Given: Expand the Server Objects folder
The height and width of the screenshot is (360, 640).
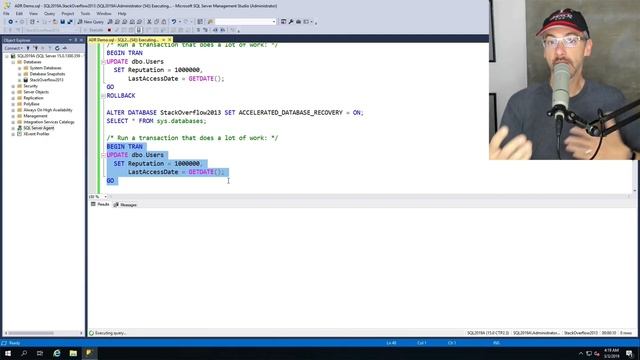Looking at the screenshot, I should click(13, 92).
